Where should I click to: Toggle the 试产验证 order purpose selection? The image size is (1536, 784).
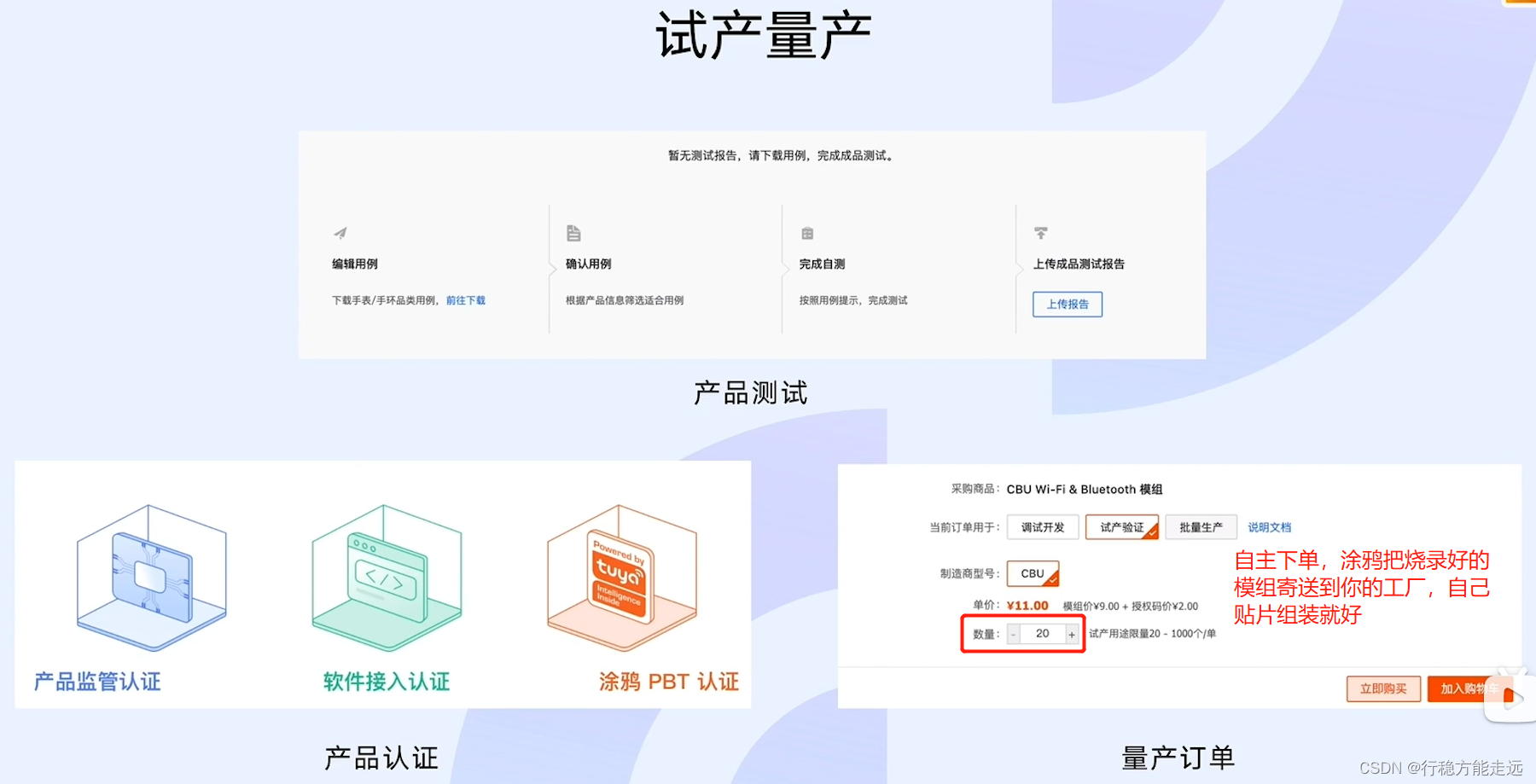pos(1120,526)
